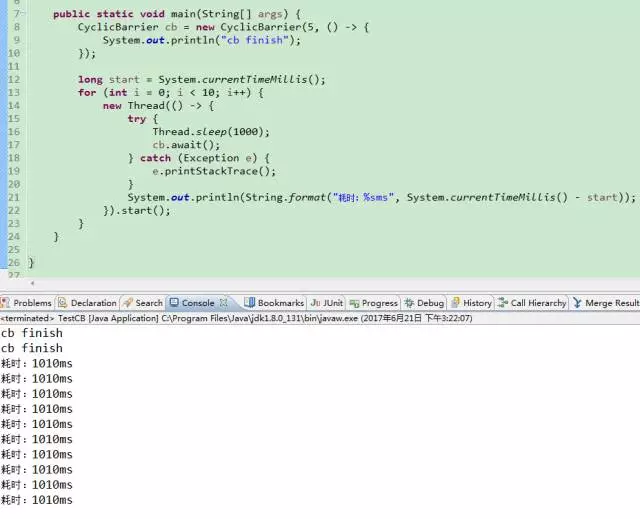The image size is (640, 519).
Task: Click the CyclicBarrier declaration on line 8
Action: tap(112, 27)
